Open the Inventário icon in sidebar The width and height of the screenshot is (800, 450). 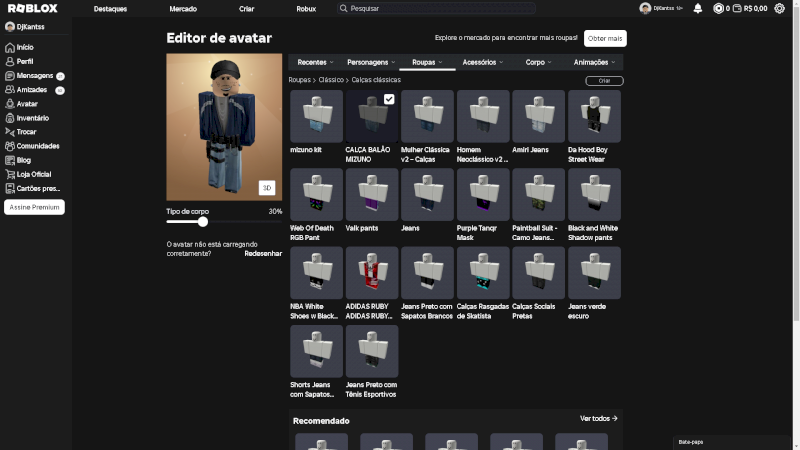click(x=10, y=118)
